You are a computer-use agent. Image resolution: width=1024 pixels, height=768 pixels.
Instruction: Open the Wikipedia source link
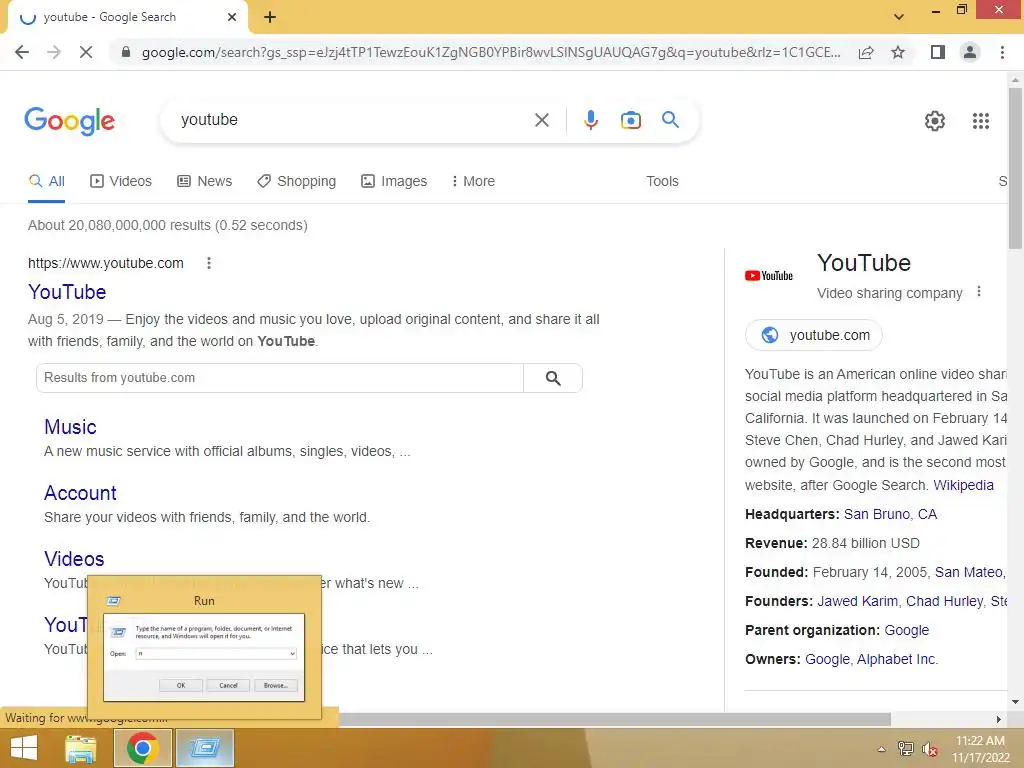(963, 485)
